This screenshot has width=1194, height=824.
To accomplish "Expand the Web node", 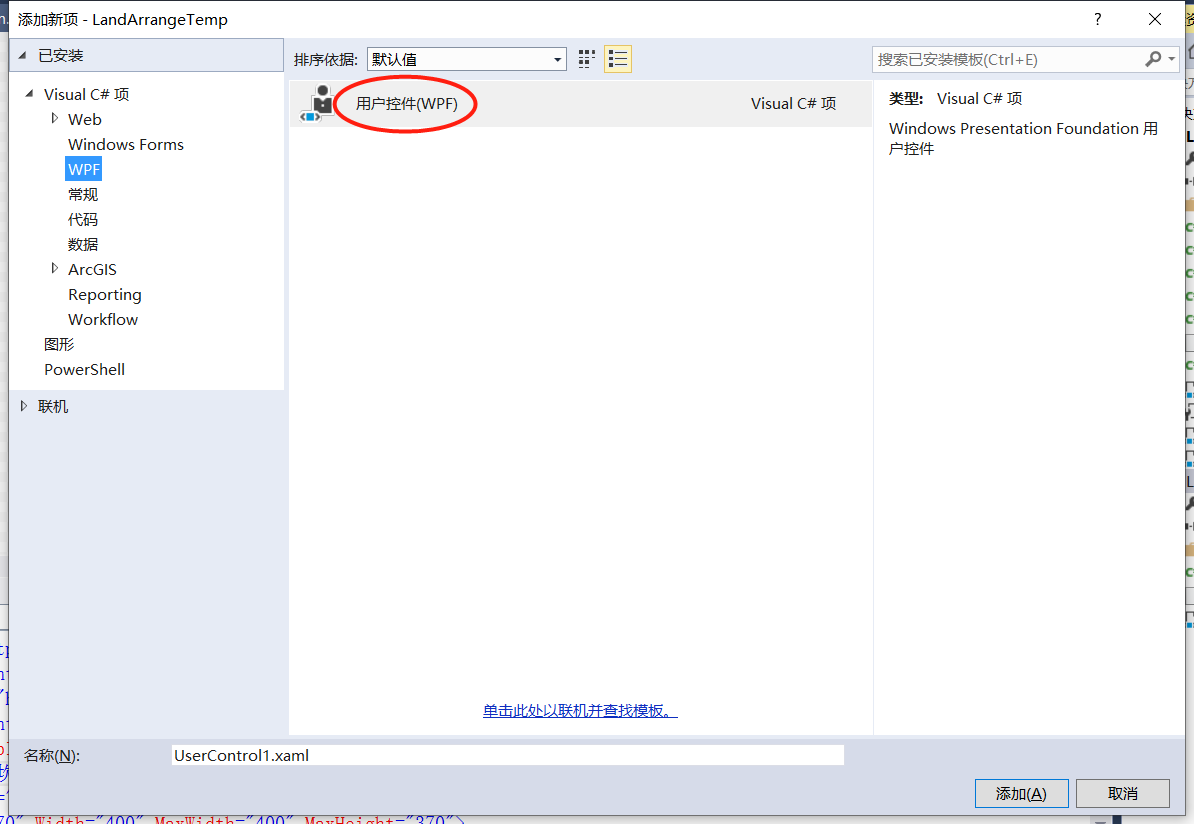I will [57, 119].
